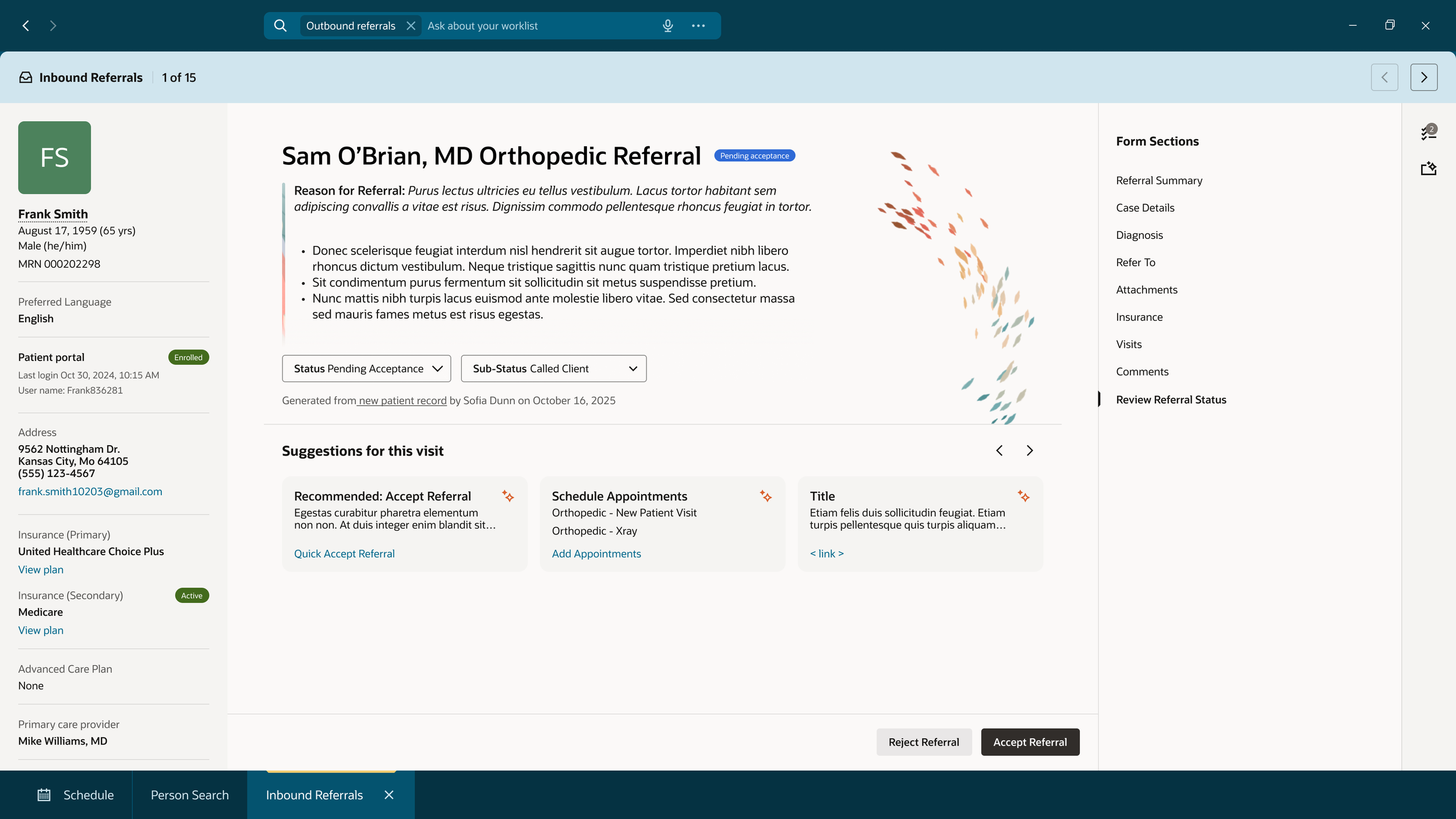Click the forward navigation arrow in title bar
The height and width of the screenshot is (819, 1456).
pos(53,26)
